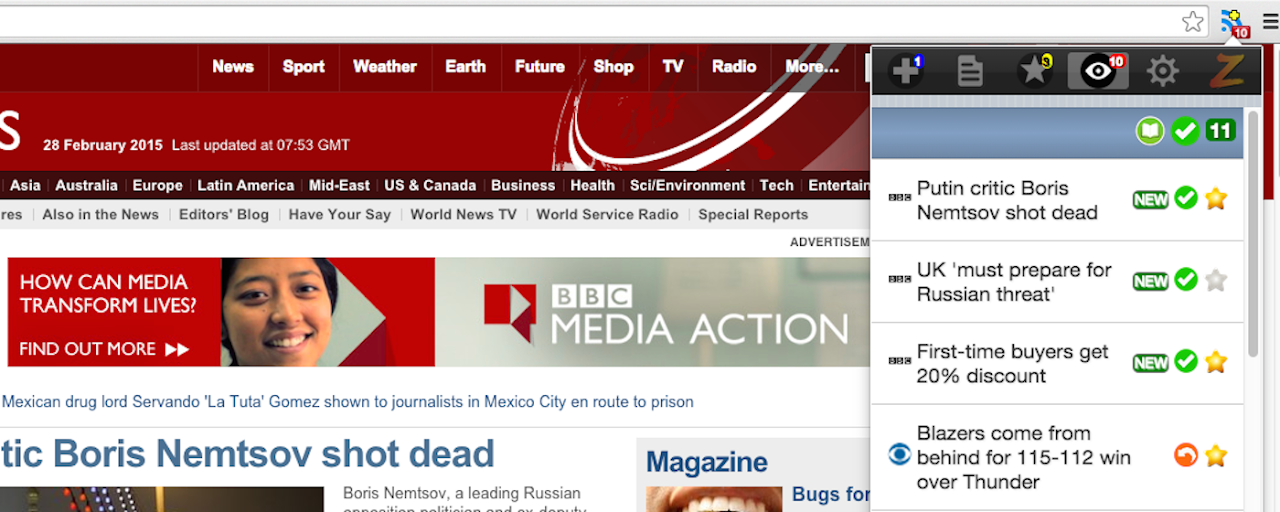Open the Sport tab in BBC top bar

point(303,67)
